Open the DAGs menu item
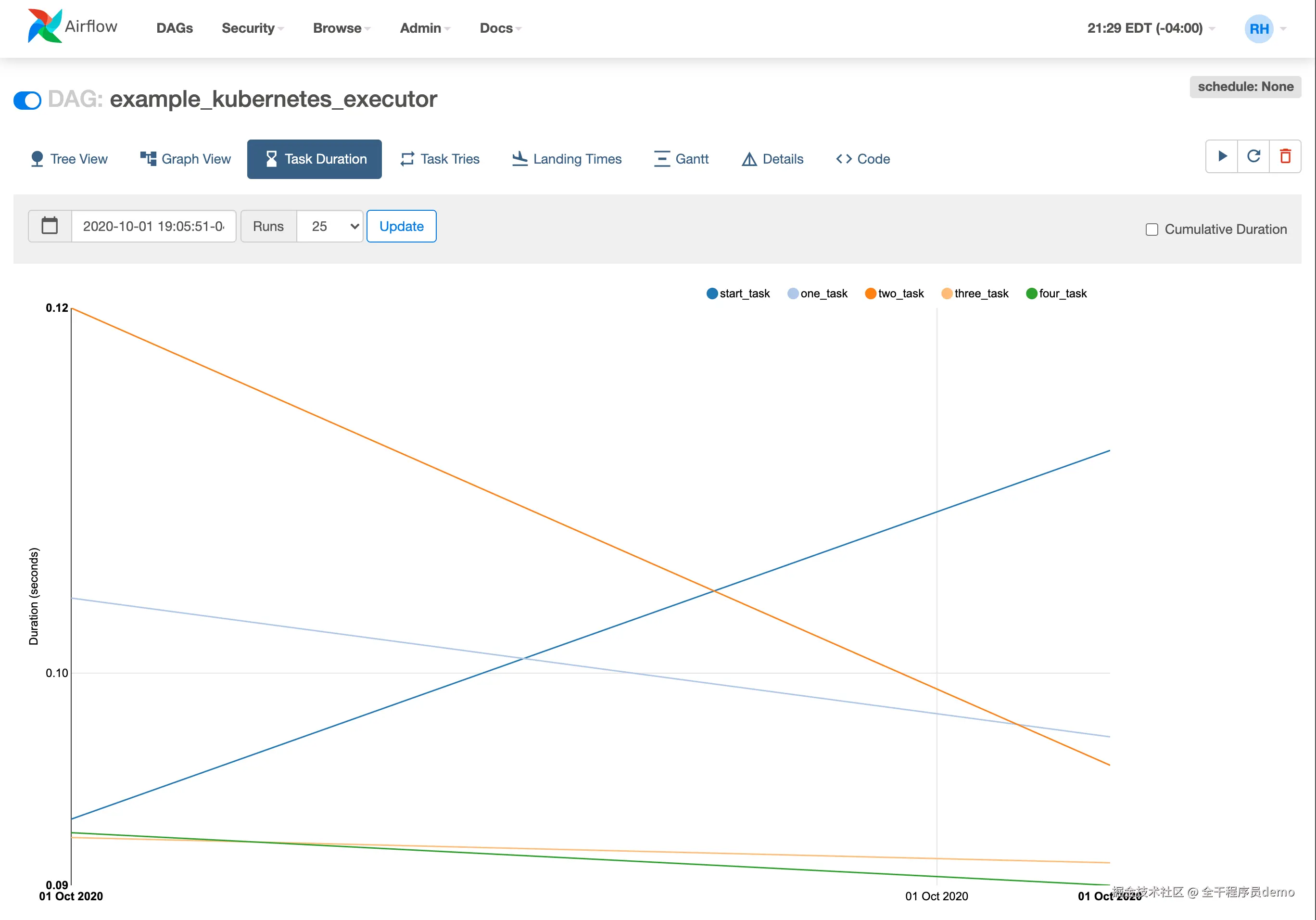 click(x=174, y=28)
